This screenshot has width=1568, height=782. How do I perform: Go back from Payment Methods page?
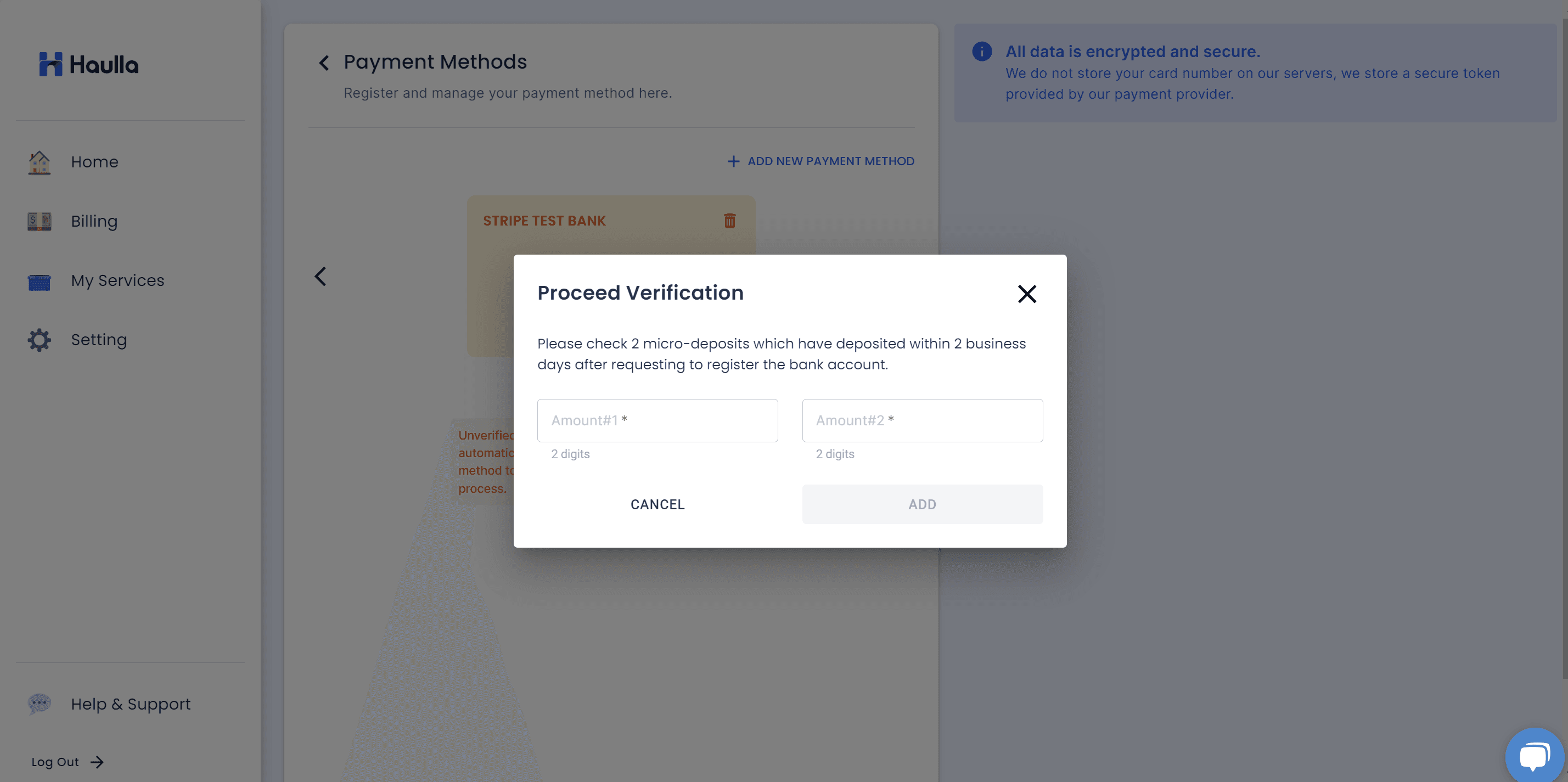[324, 63]
